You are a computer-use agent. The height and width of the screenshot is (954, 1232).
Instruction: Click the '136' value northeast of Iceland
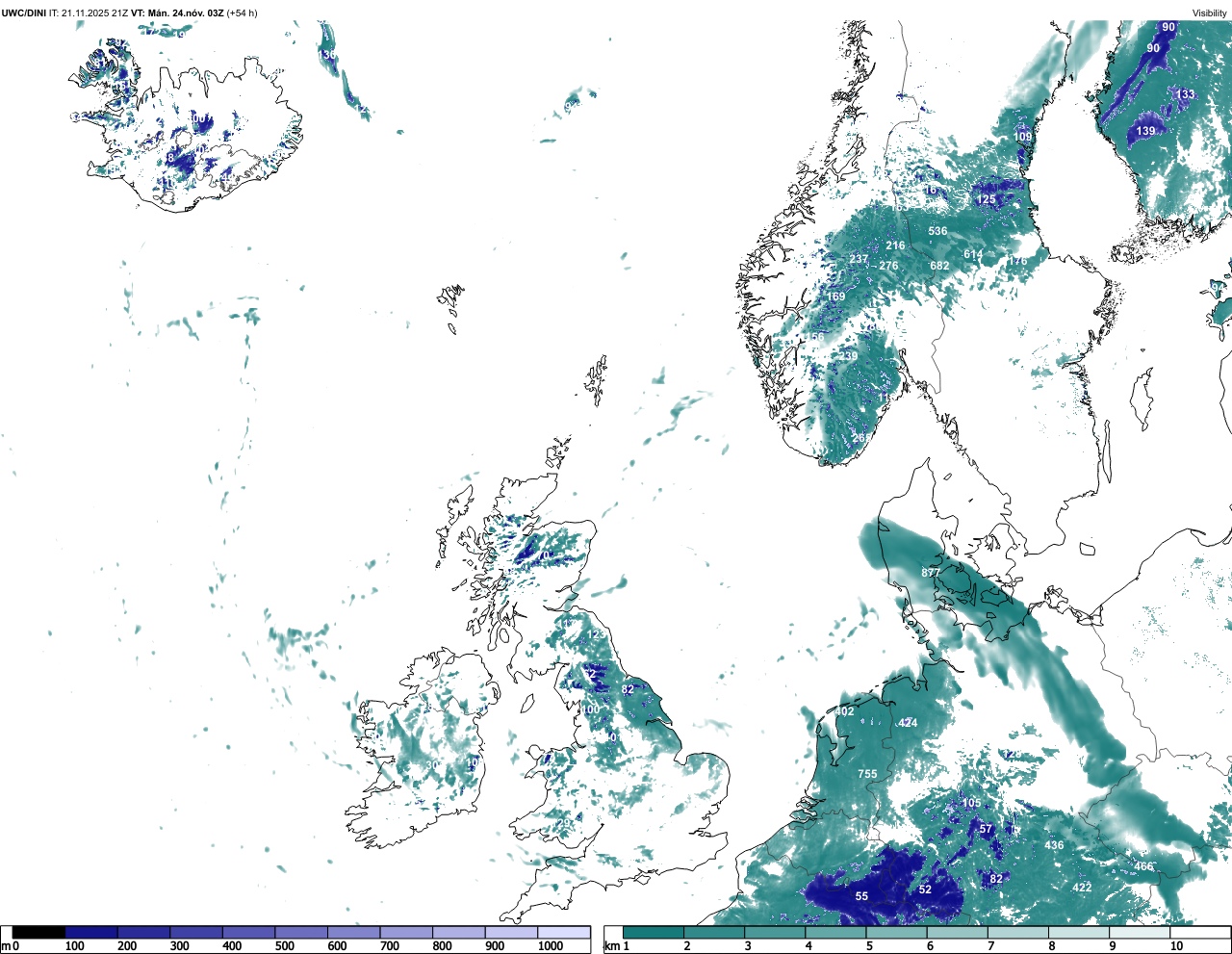coord(327,55)
